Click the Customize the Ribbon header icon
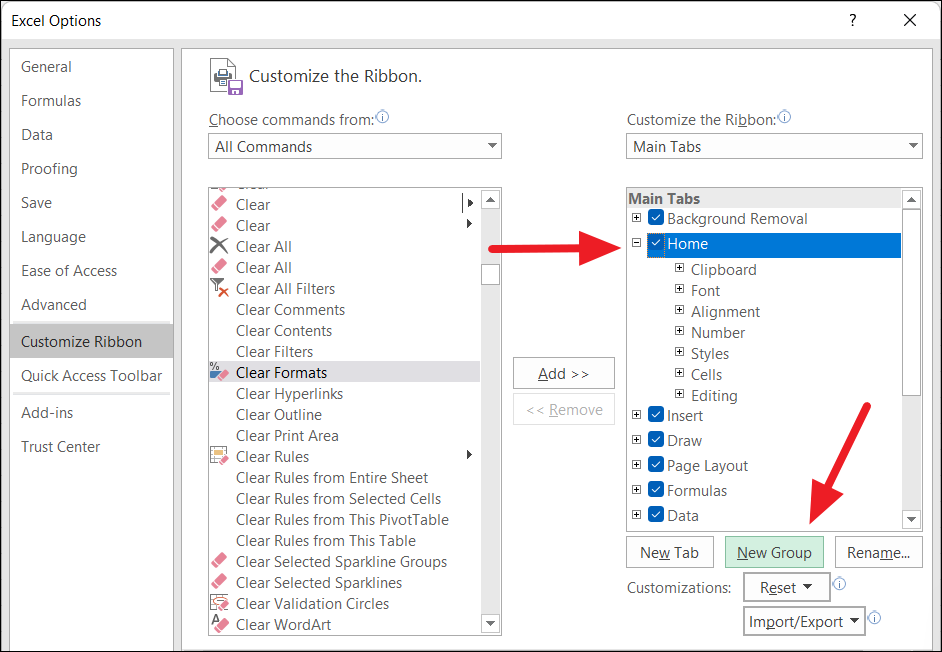This screenshot has height=652, width=942. pos(226,76)
